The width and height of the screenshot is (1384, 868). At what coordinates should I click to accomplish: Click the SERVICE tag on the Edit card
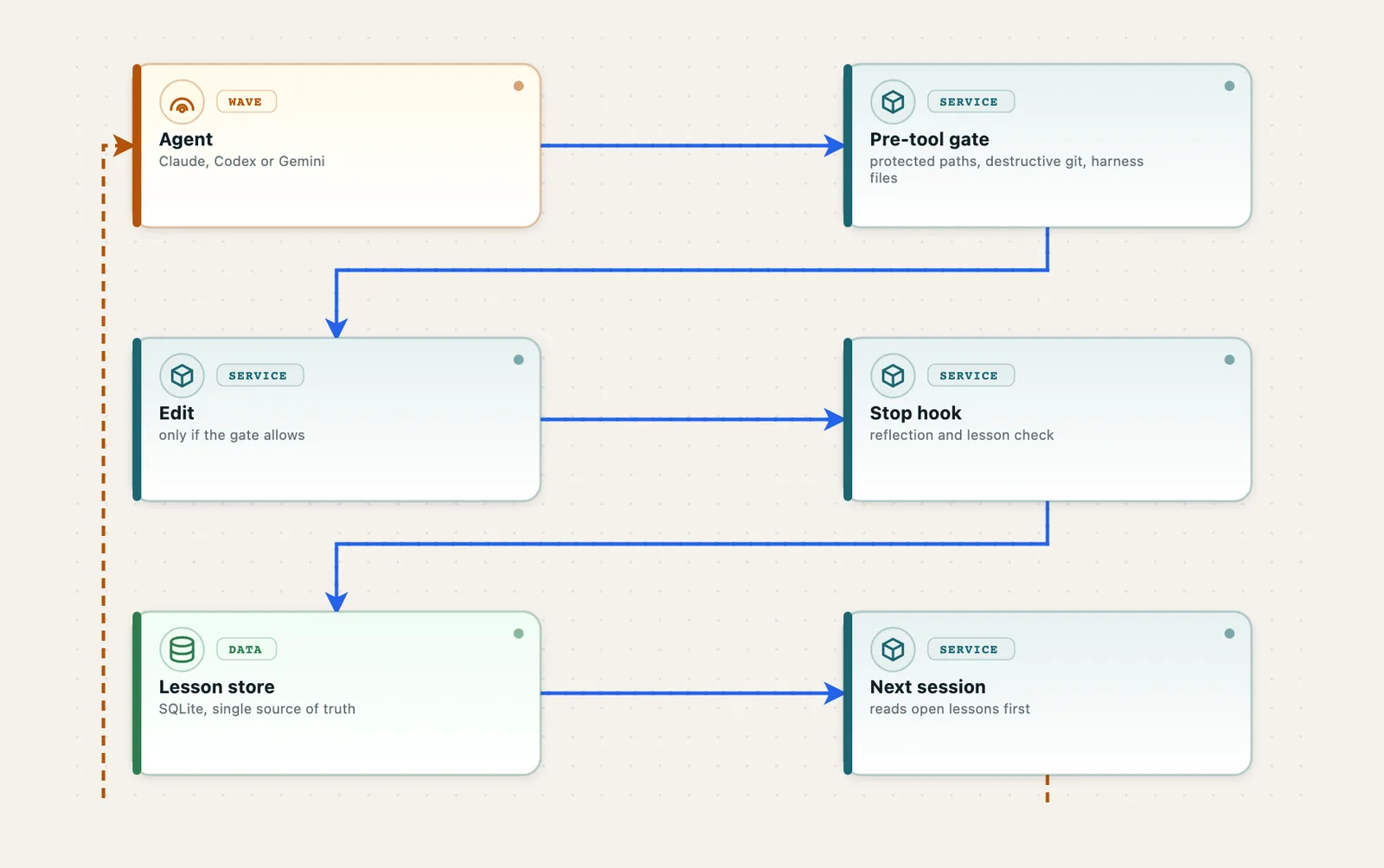click(x=259, y=376)
